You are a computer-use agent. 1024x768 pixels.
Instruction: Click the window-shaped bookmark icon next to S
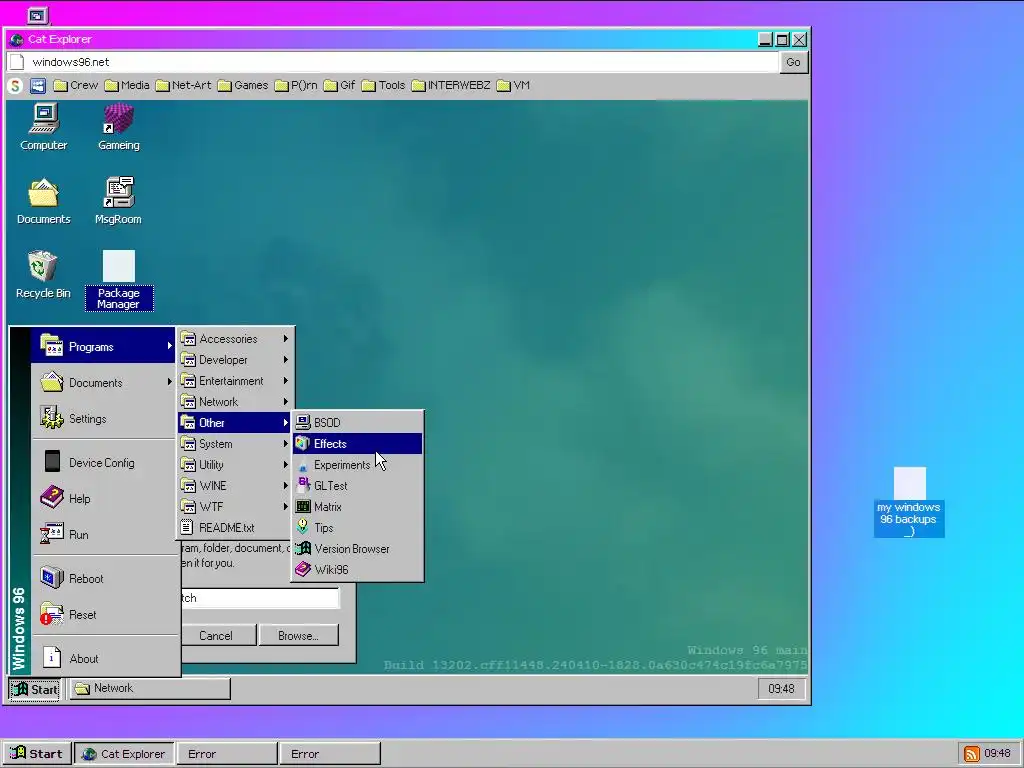point(38,86)
